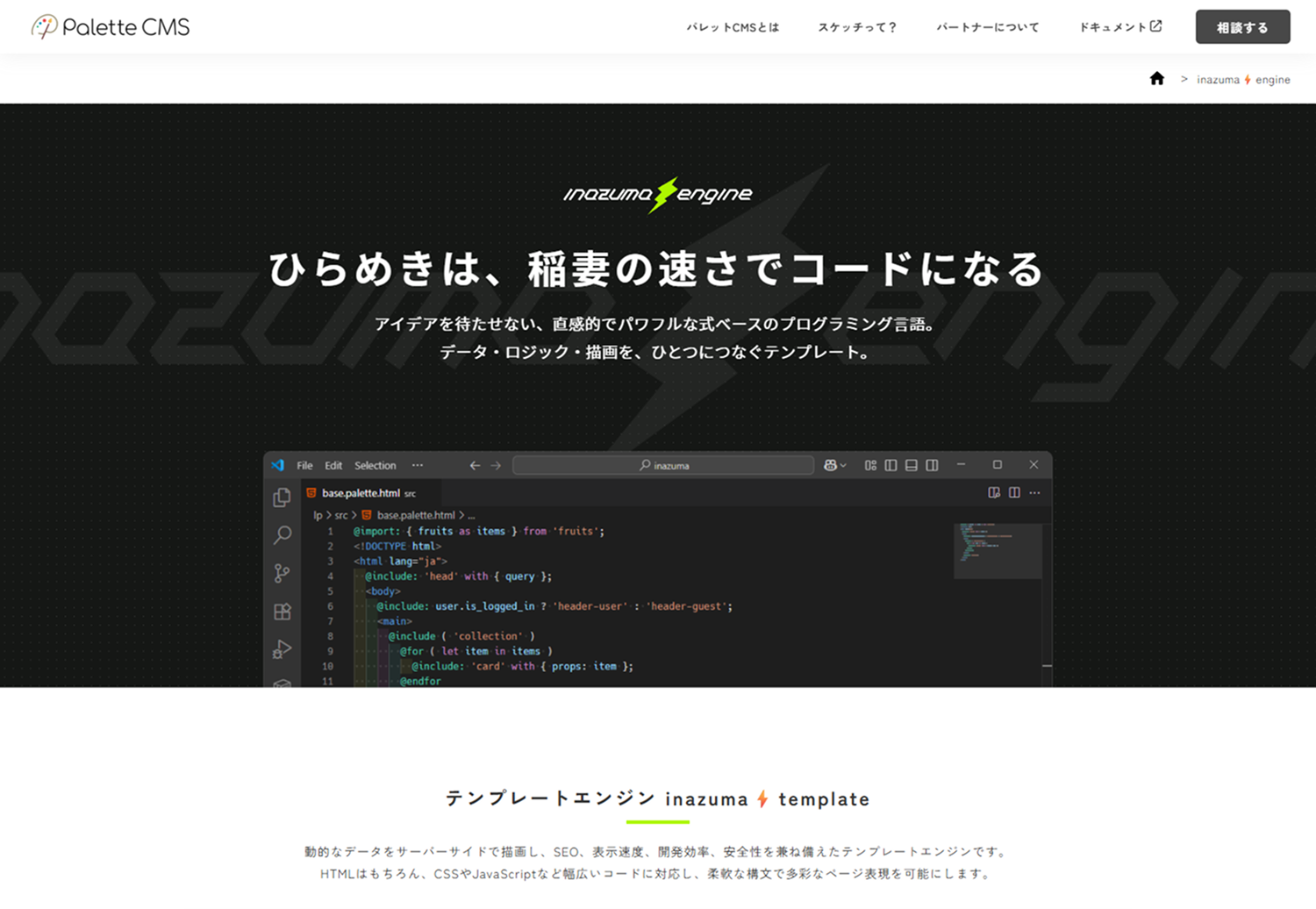Image resolution: width=1316 pixels, height=909 pixels.
Task: Toggle the primary side bar layout icon
Action: [x=890, y=466]
